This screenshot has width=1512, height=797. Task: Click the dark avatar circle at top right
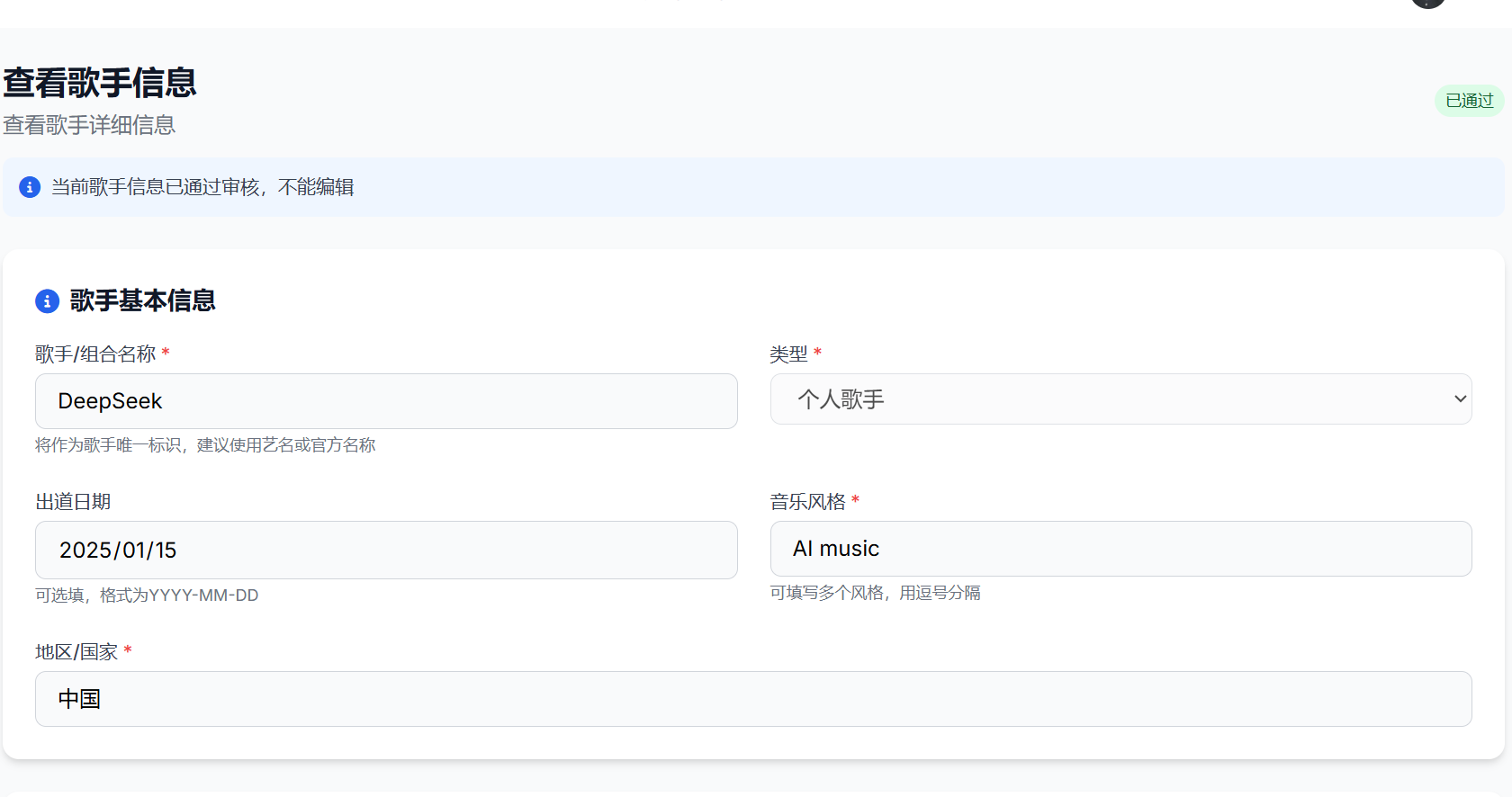click(1428, 3)
